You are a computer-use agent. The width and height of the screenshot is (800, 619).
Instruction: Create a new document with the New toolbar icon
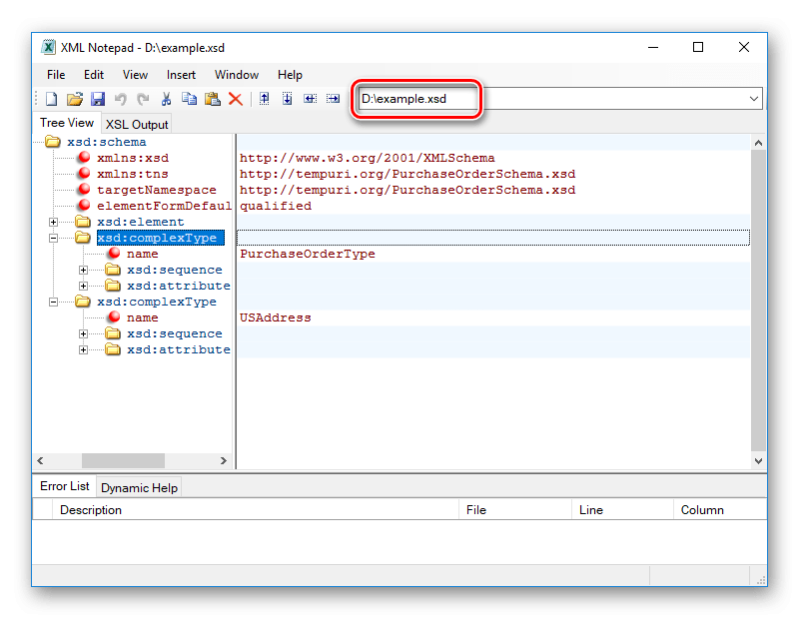[51, 98]
